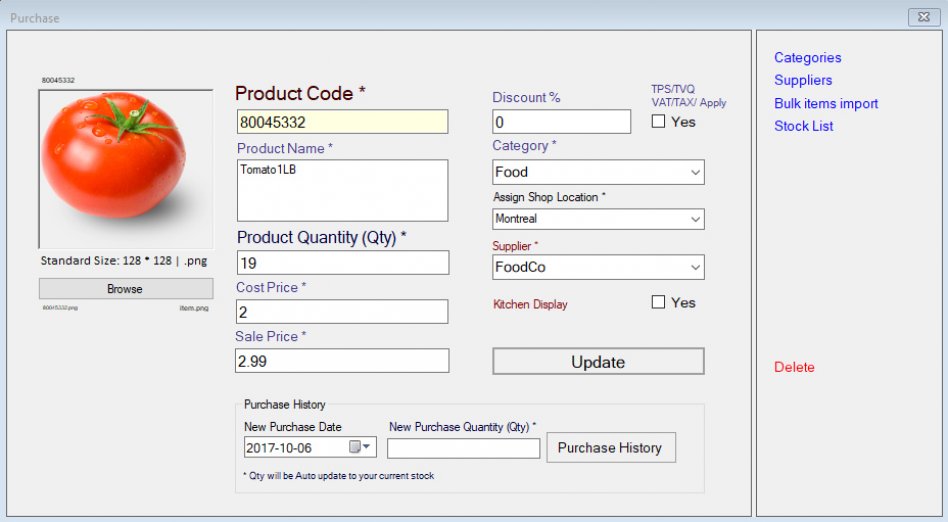This screenshot has width=948, height=522.
Task: Click the red Delete link
Action: coord(794,367)
